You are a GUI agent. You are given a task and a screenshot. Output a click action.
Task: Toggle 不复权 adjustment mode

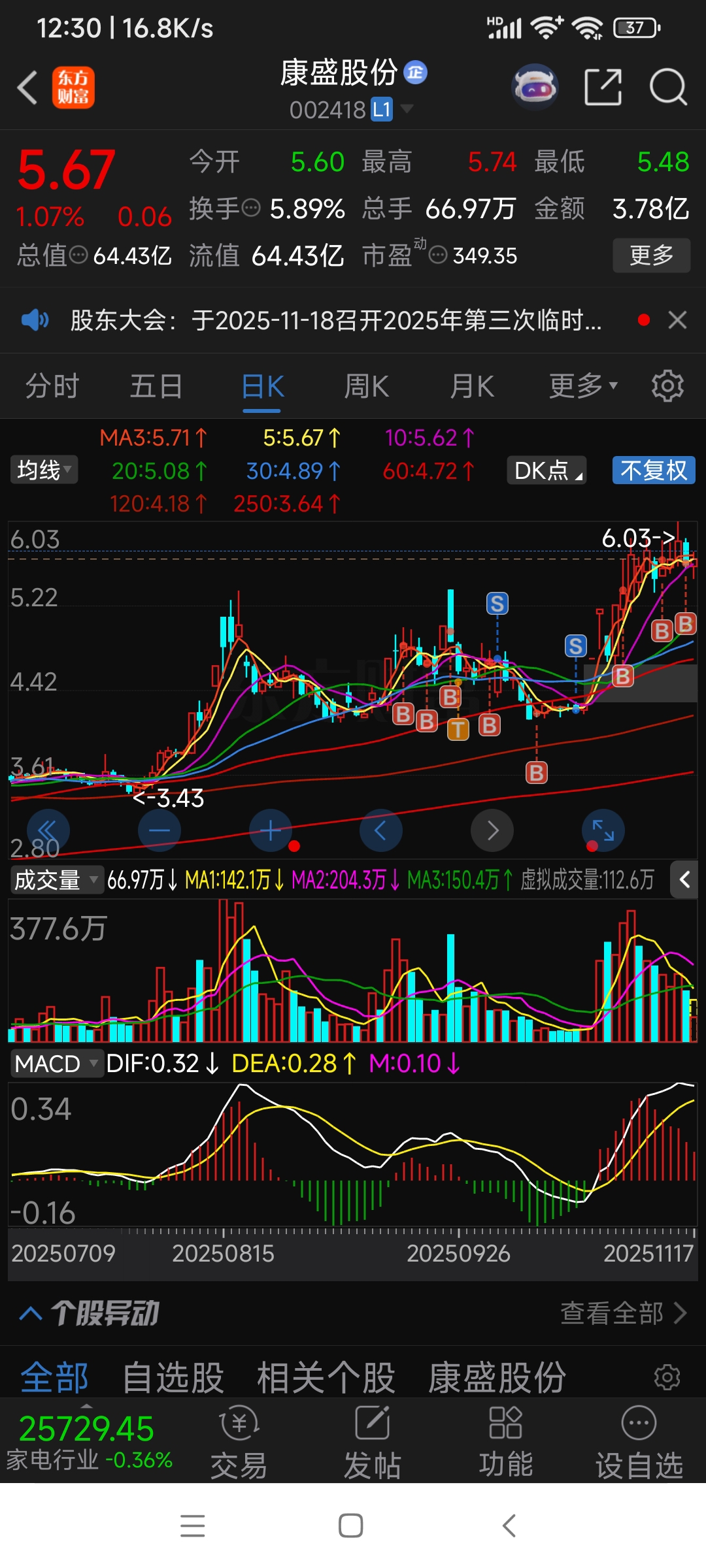(x=654, y=470)
